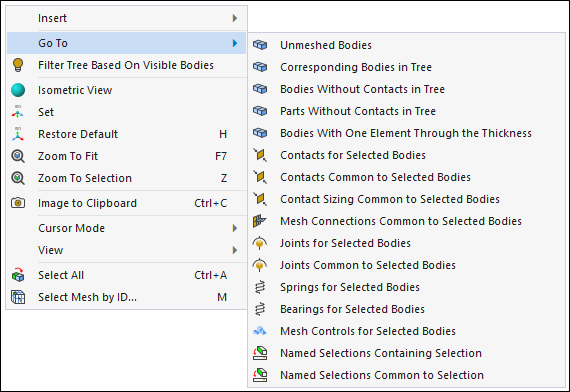The height and width of the screenshot is (392, 570).
Task: Expand the Cursor Mode submenu arrow
Action: tap(235, 228)
